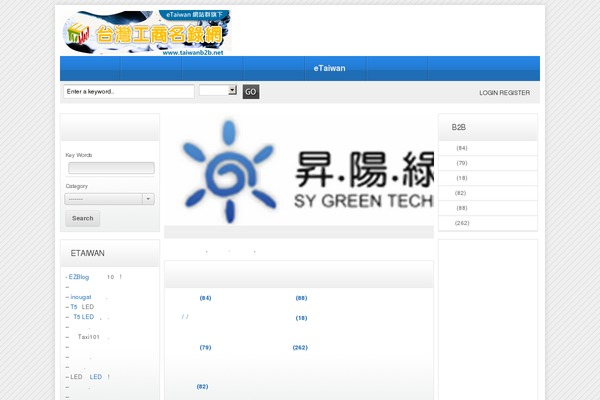Screen dimensions: 600x400
Task: Open the center category link showing (84)
Action: [x=205, y=298]
